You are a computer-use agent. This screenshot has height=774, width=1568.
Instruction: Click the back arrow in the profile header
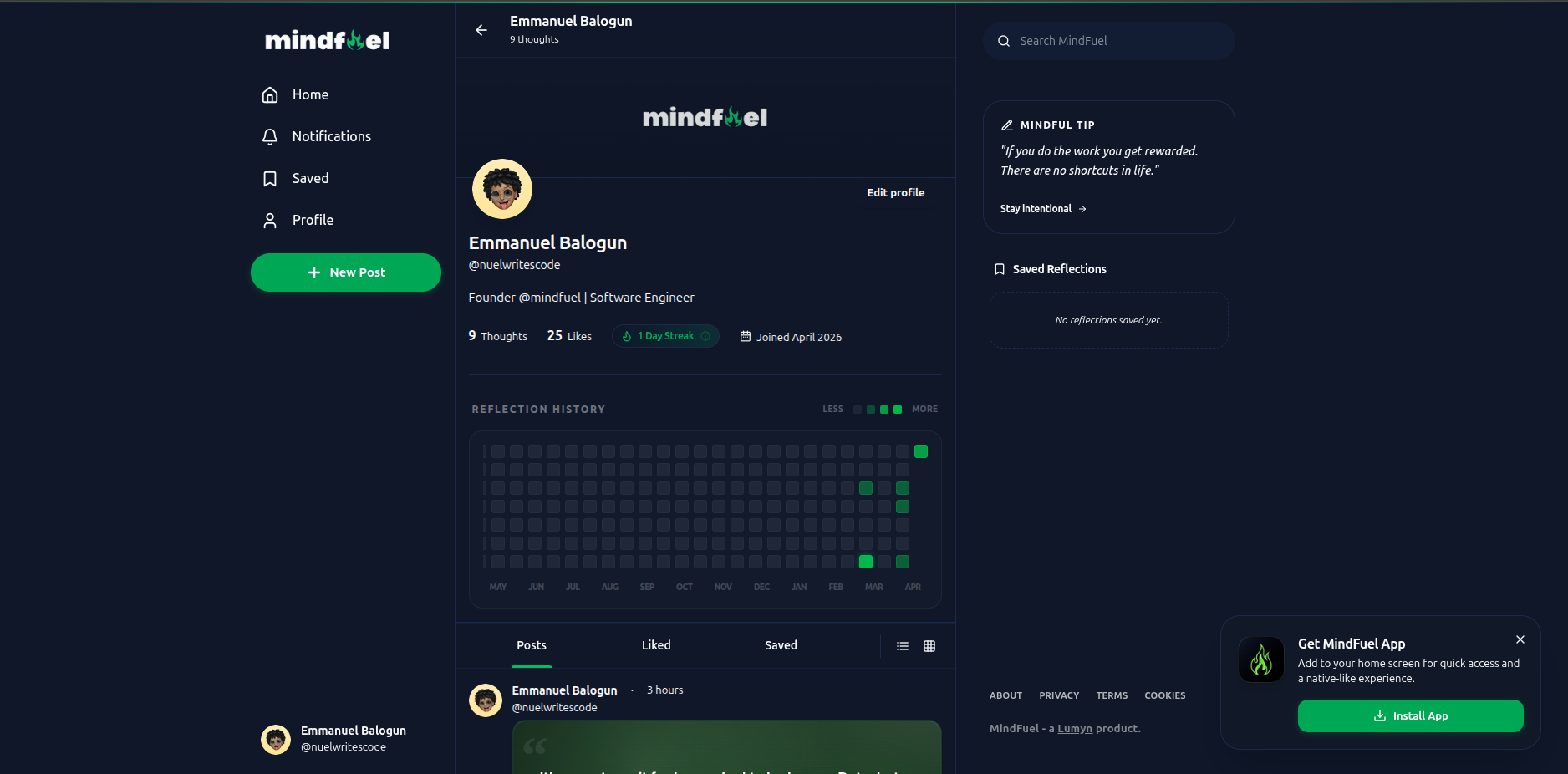click(x=481, y=30)
